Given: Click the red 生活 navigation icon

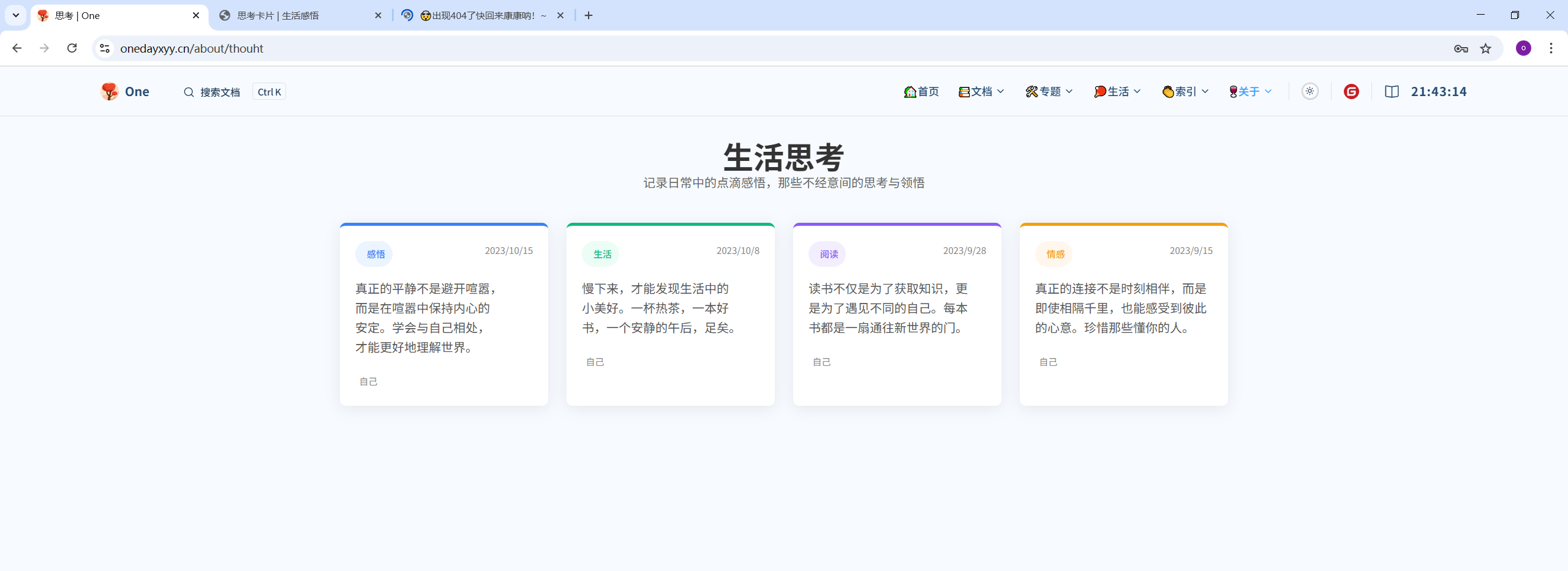Looking at the screenshot, I should [x=1100, y=92].
